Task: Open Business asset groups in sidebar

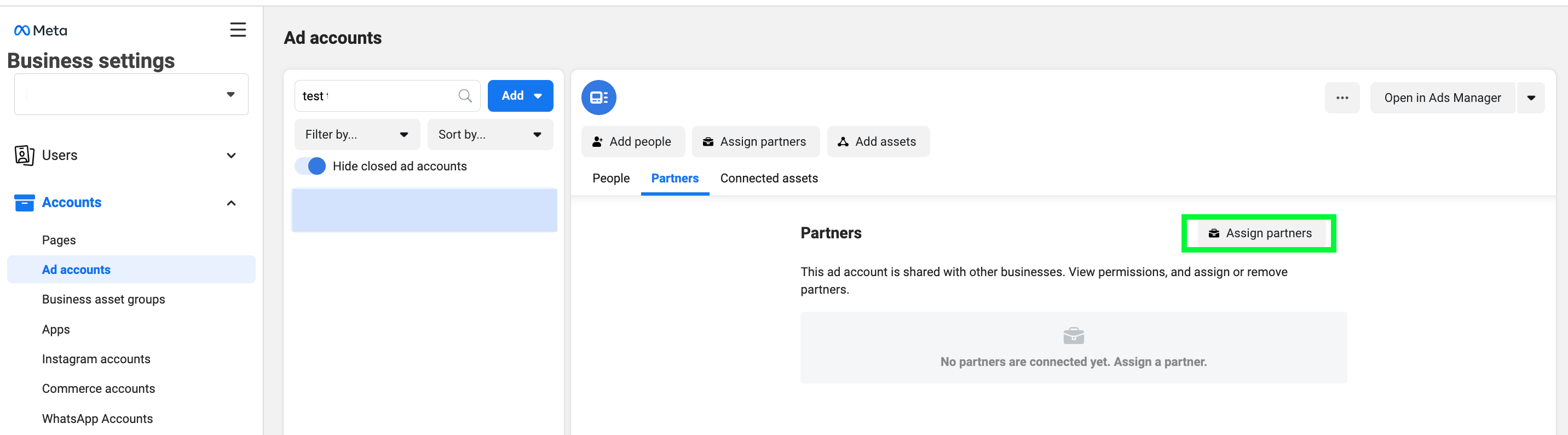Action: (x=103, y=299)
